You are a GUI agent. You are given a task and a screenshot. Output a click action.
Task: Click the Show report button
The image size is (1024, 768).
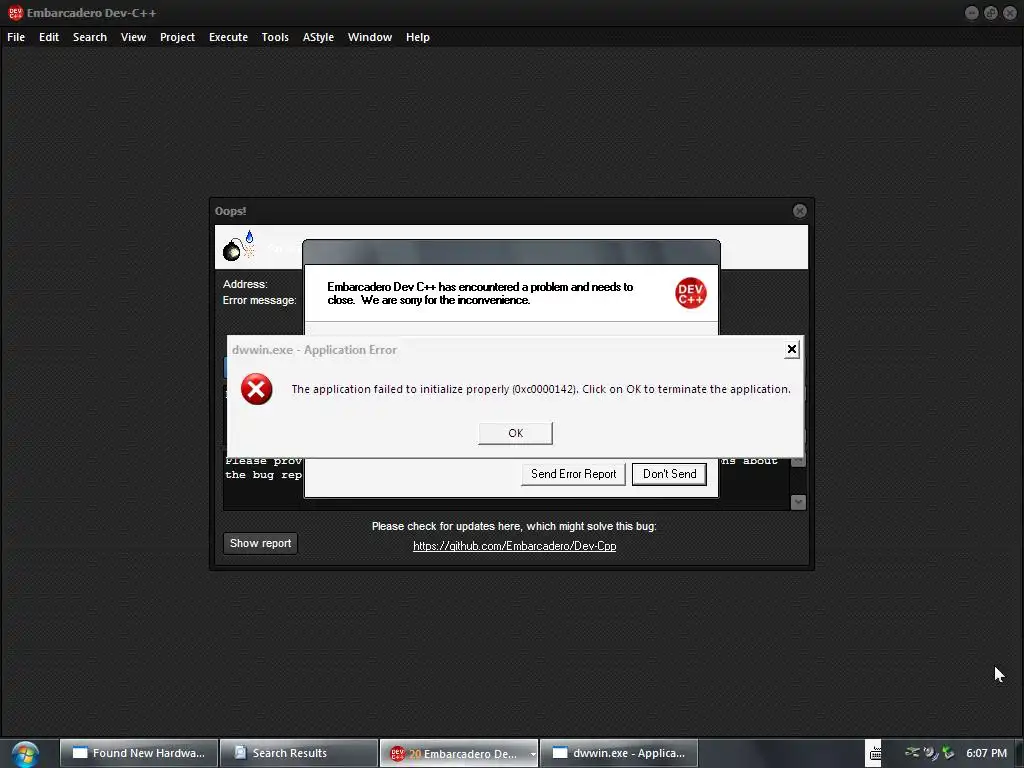coord(260,543)
